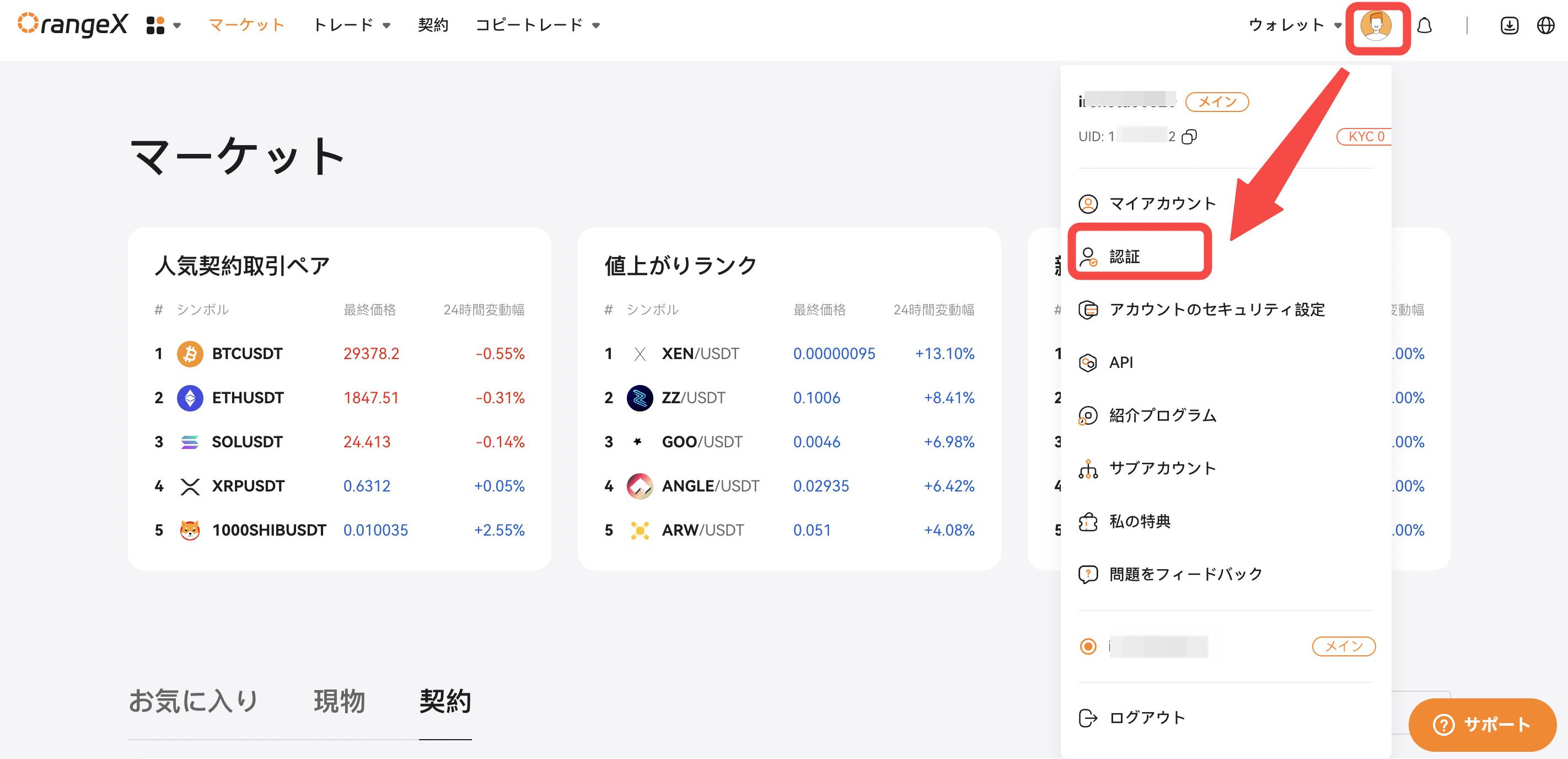Click the メイン badge beside the username
Viewport: 1568px width, 759px height.
tap(1217, 101)
